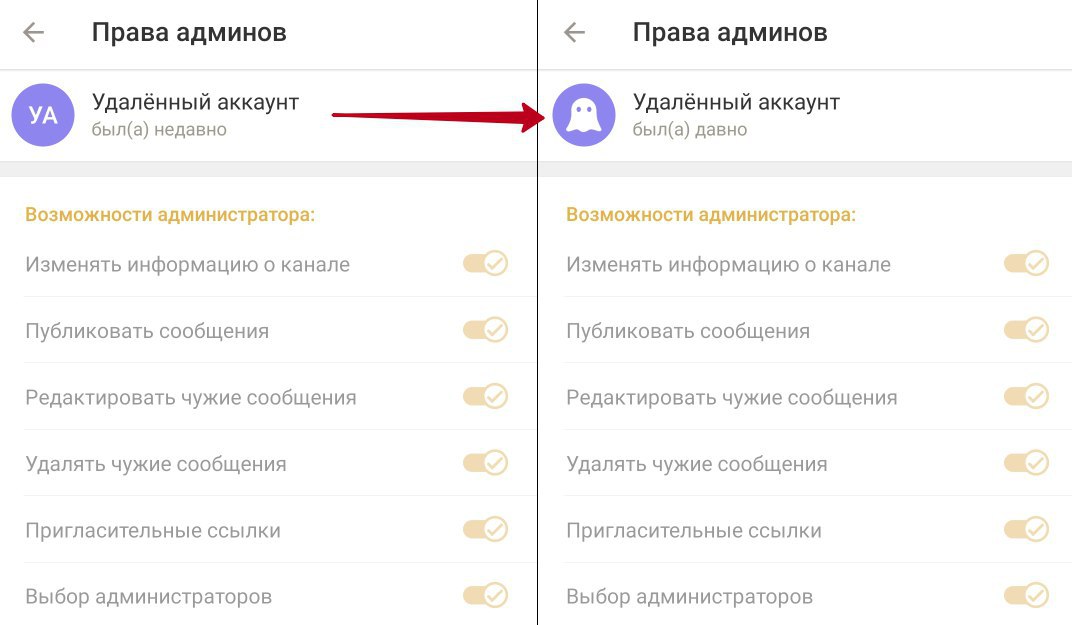Open the UA initials avatar
The width and height of the screenshot is (1072, 625).
tap(43, 115)
